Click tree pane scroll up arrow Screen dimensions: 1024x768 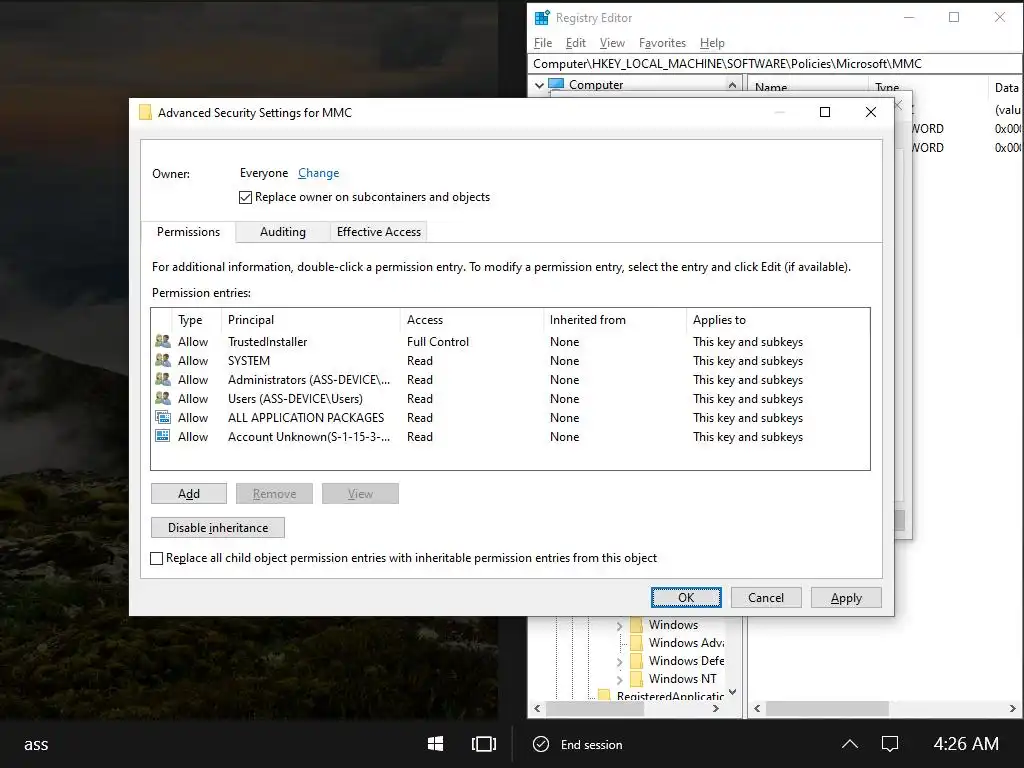click(733, 85)
